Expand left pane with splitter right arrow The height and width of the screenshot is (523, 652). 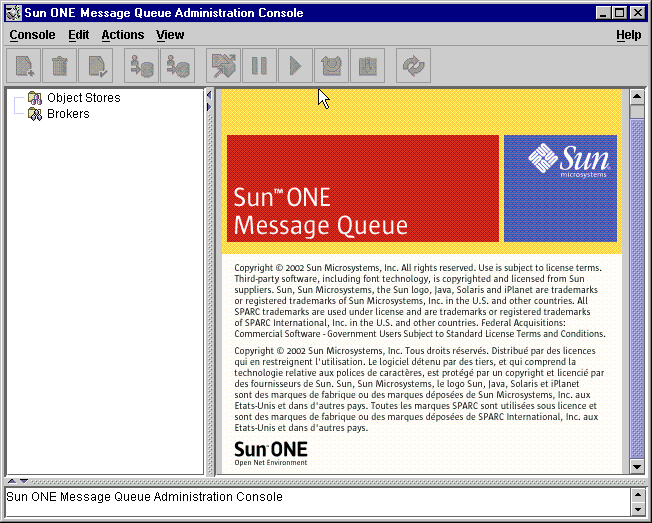pyautogui.click(x=209, y=107)
